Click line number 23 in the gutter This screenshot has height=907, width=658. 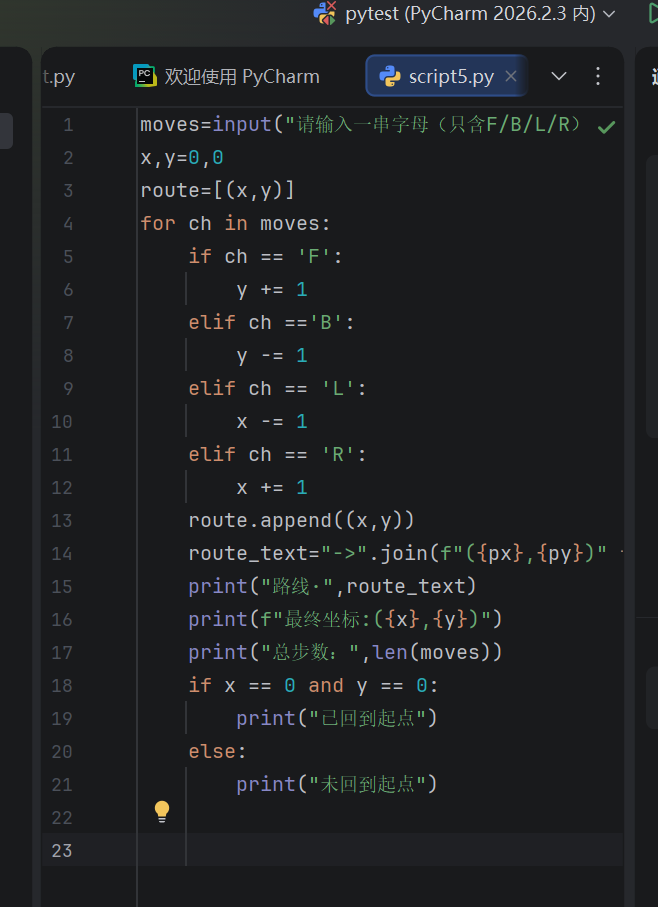[x=62, y=850]
